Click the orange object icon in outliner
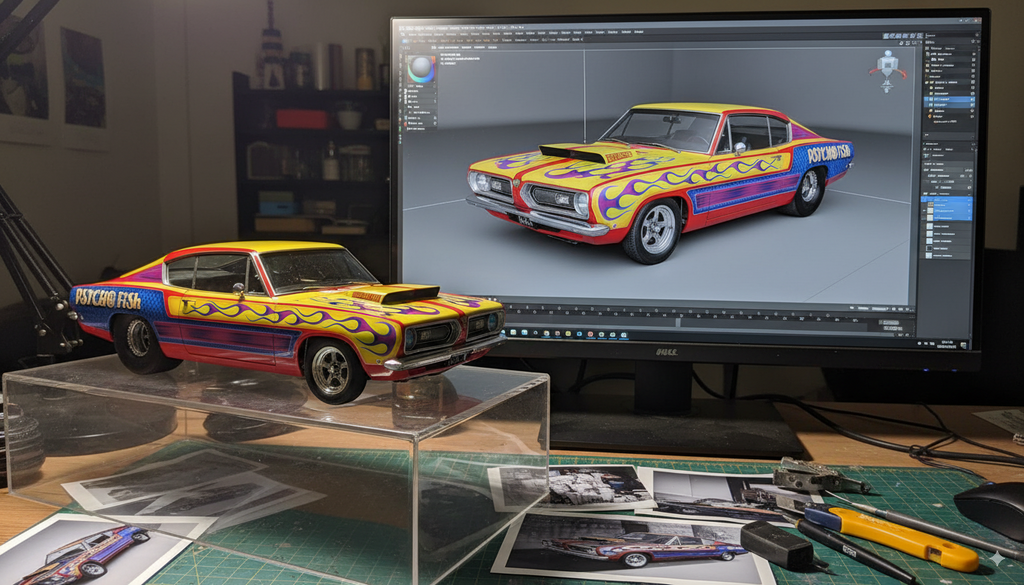This screenshot has width=1024, height=585. (x=930, y=115)
